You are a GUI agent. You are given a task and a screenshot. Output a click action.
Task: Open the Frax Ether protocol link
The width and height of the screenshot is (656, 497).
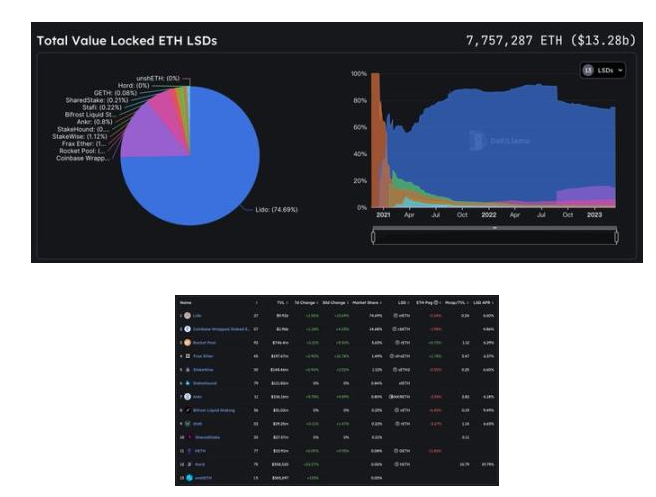(203, 356)
